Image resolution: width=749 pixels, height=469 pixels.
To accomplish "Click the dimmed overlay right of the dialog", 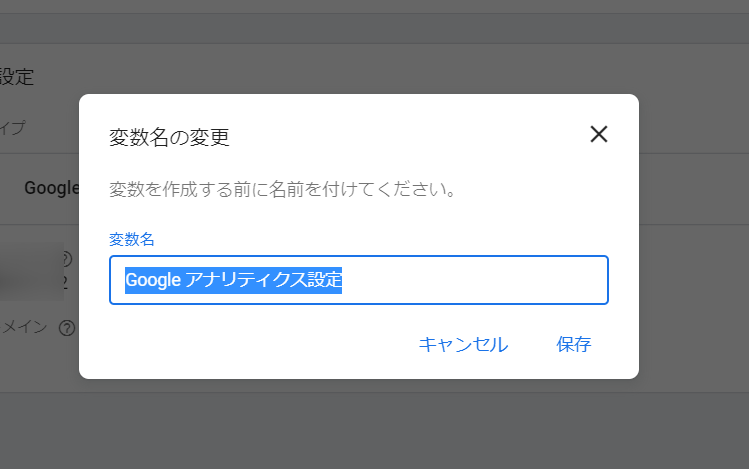I will pyautogui.click(x=694, y=239).
